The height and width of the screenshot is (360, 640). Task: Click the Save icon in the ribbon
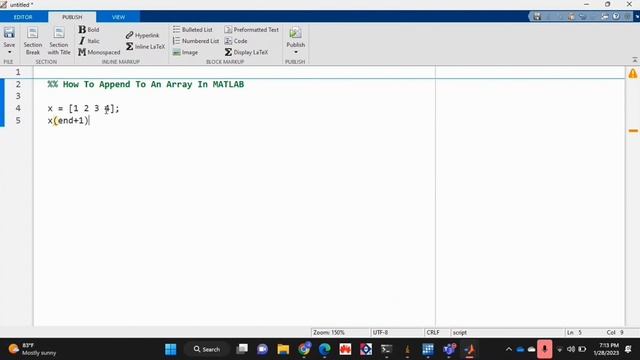coord(9,33)
